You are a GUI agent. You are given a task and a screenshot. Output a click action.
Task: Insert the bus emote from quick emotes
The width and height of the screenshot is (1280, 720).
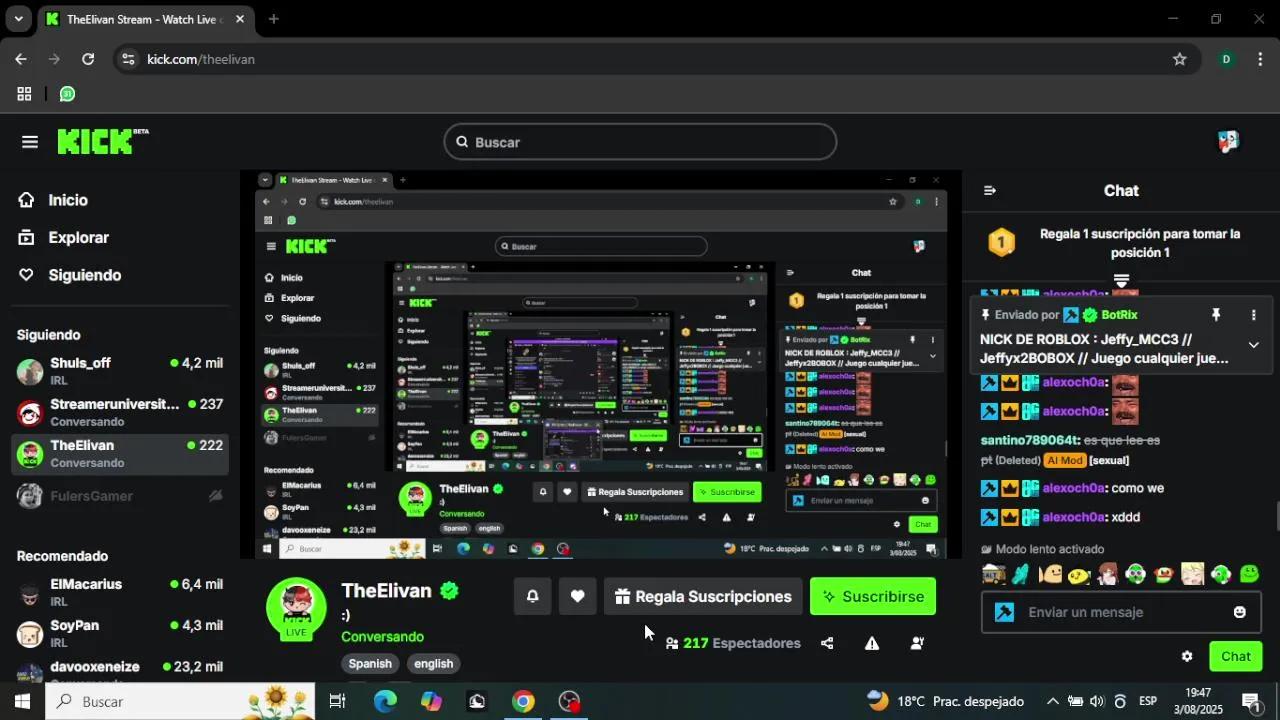tap(993, 574)
